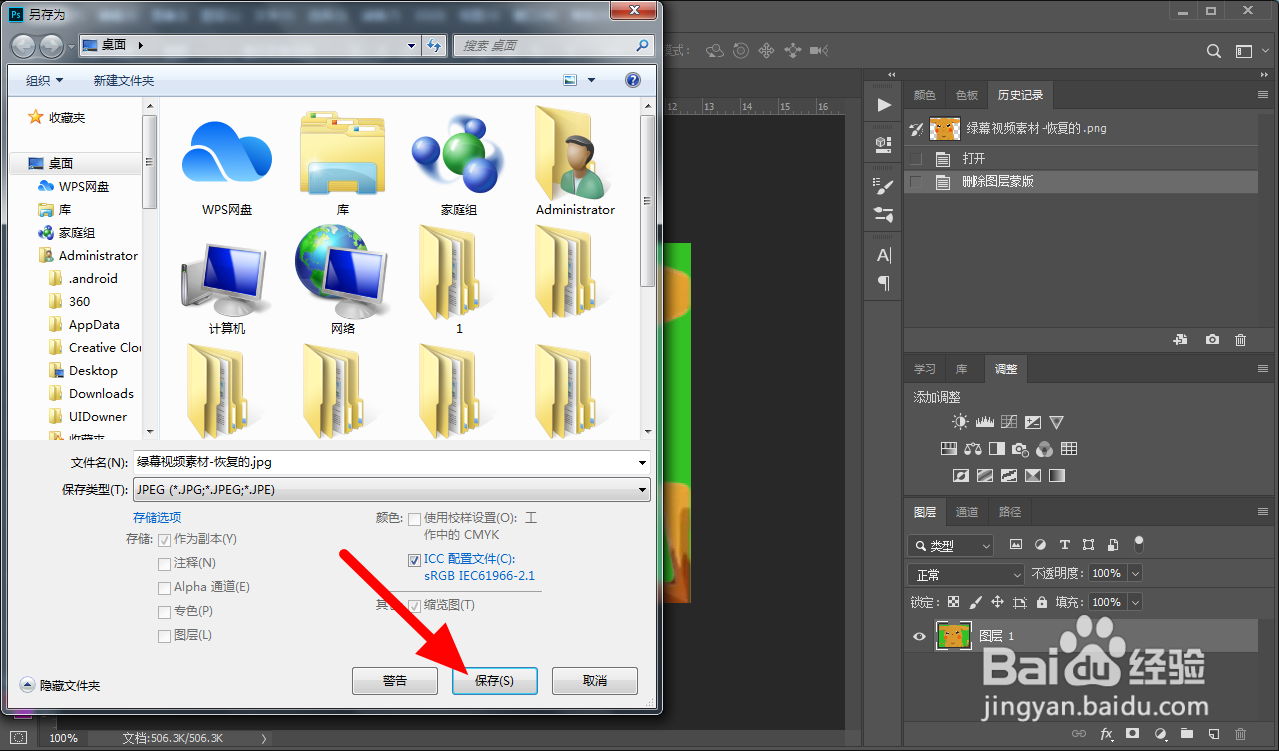
Task: Click the layer style fx icon
Action: (x=1107, y=734)
